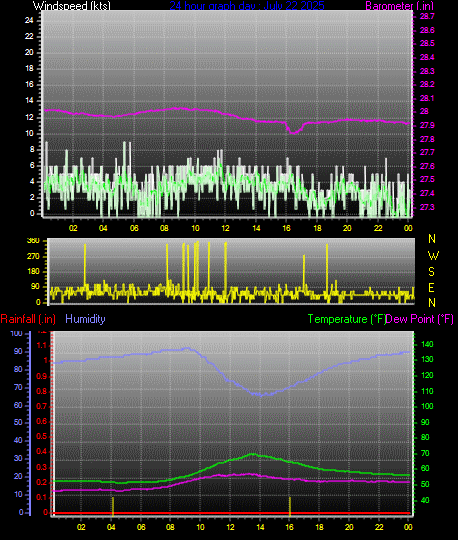
Task: Click the barometer dip just after hour 16
Action: [294, 131]
